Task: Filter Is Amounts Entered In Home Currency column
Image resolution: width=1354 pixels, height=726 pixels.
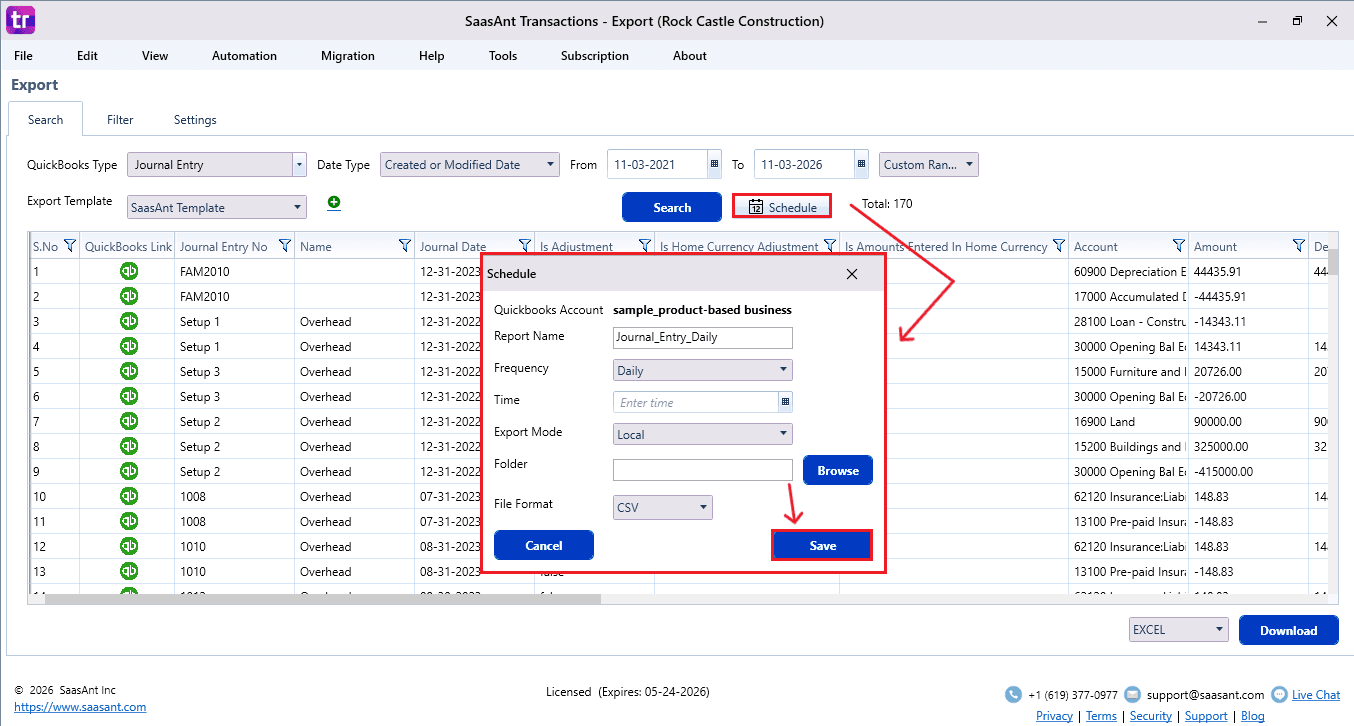Action: coord(1058,246)
